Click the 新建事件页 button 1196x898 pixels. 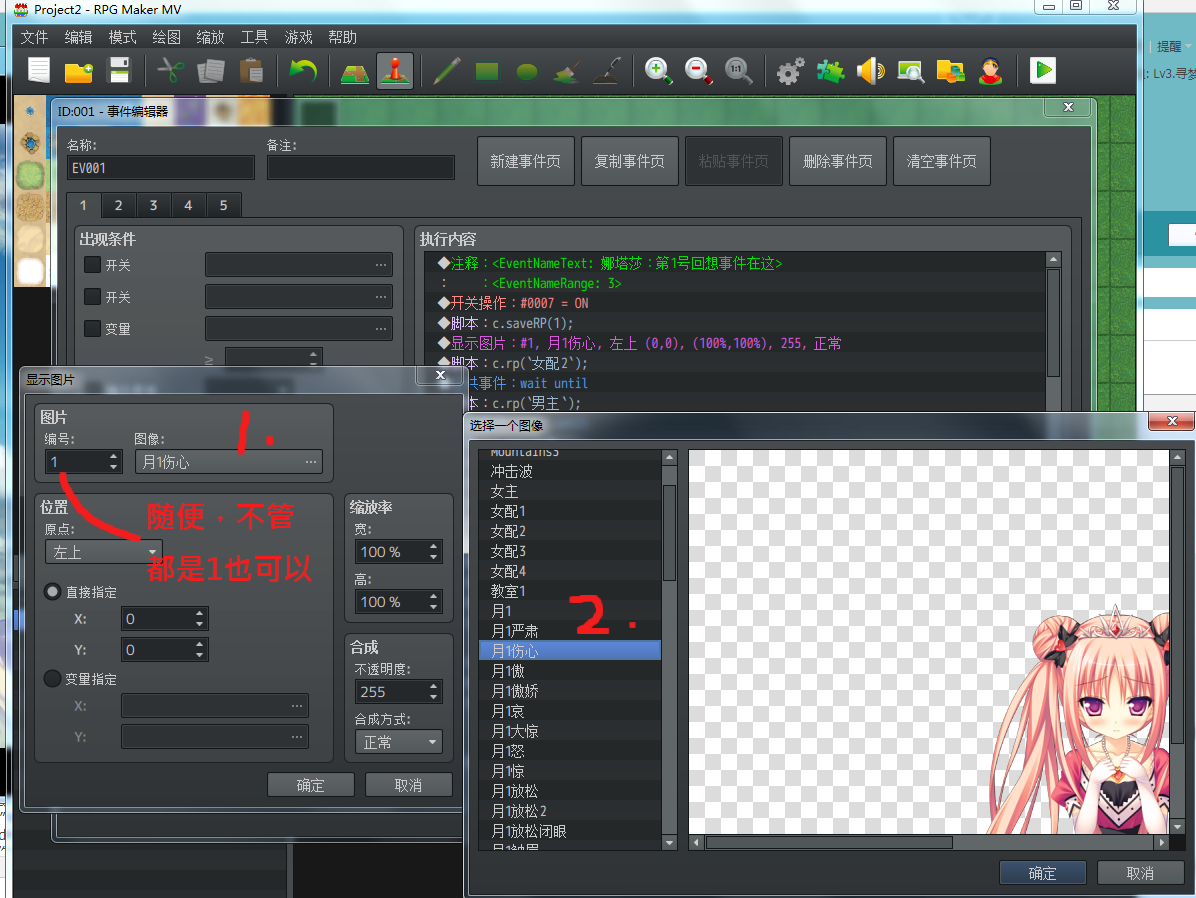coord(526,161)
